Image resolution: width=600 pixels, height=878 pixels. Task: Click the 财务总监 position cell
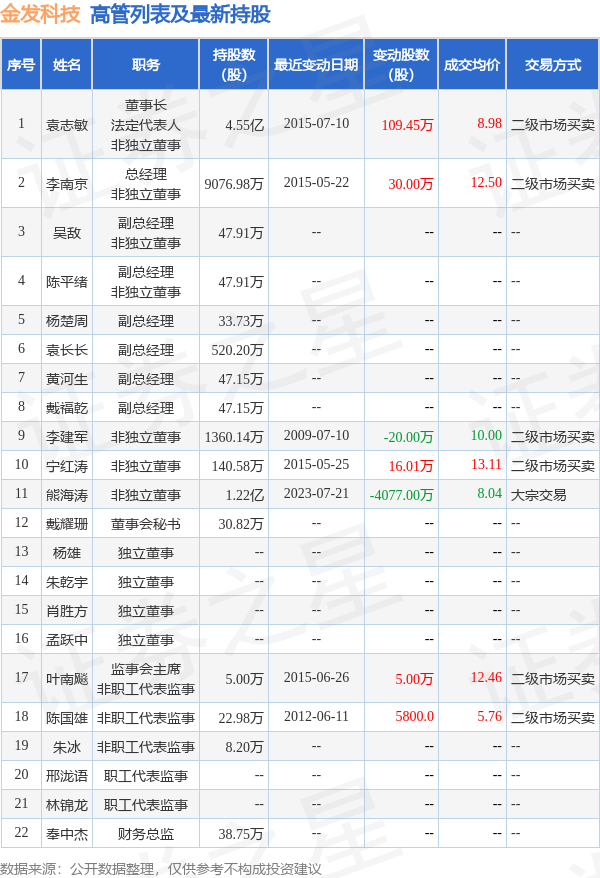[146, 834]
